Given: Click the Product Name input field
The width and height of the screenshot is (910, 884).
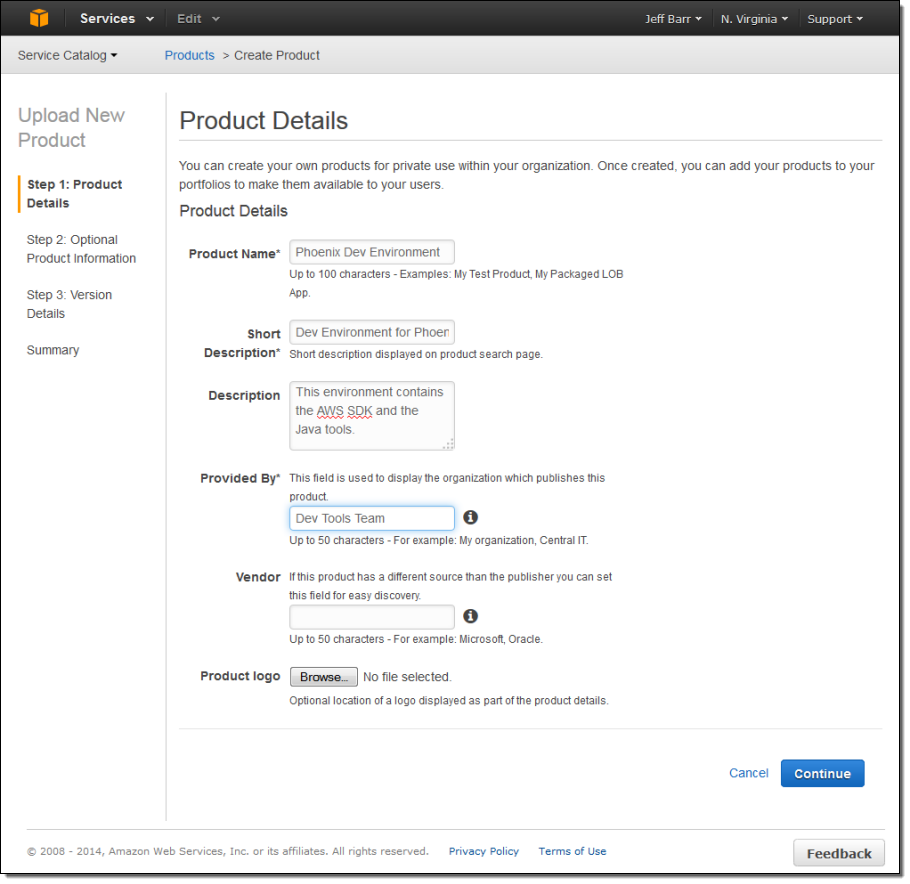Looking at the screenshot, I should click(371, 252).
